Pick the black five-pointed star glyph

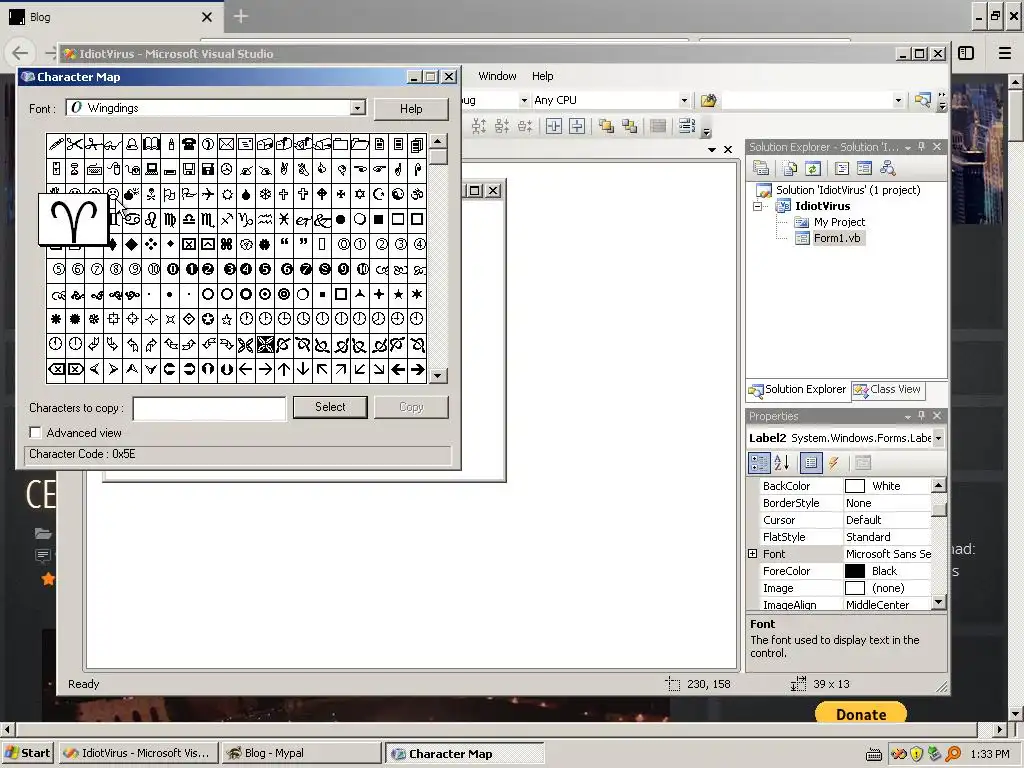pos(398,295)
